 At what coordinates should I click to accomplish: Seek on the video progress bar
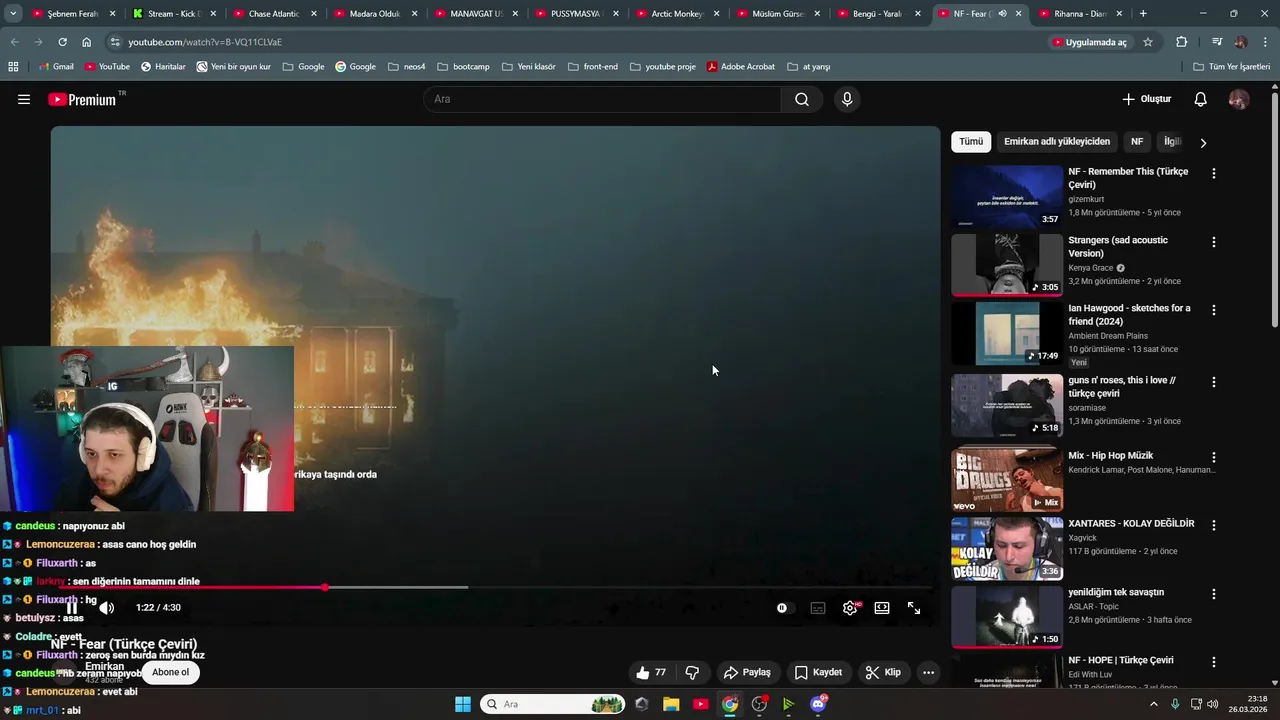pos(496,587)
